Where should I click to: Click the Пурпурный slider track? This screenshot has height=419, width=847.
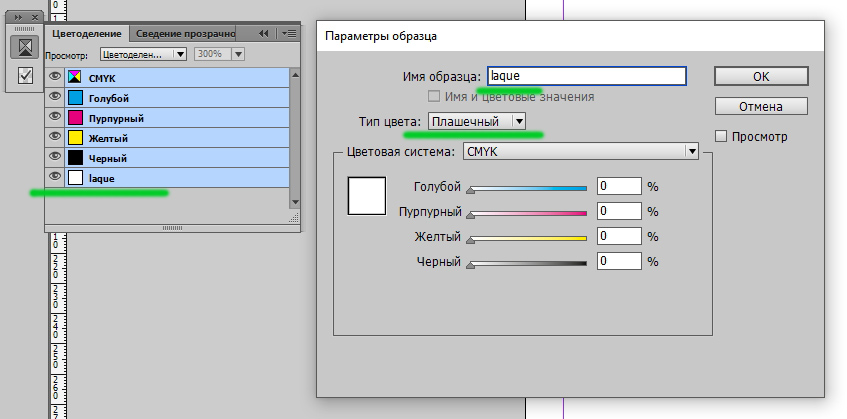pyautogui.click(x=528, y=213)
